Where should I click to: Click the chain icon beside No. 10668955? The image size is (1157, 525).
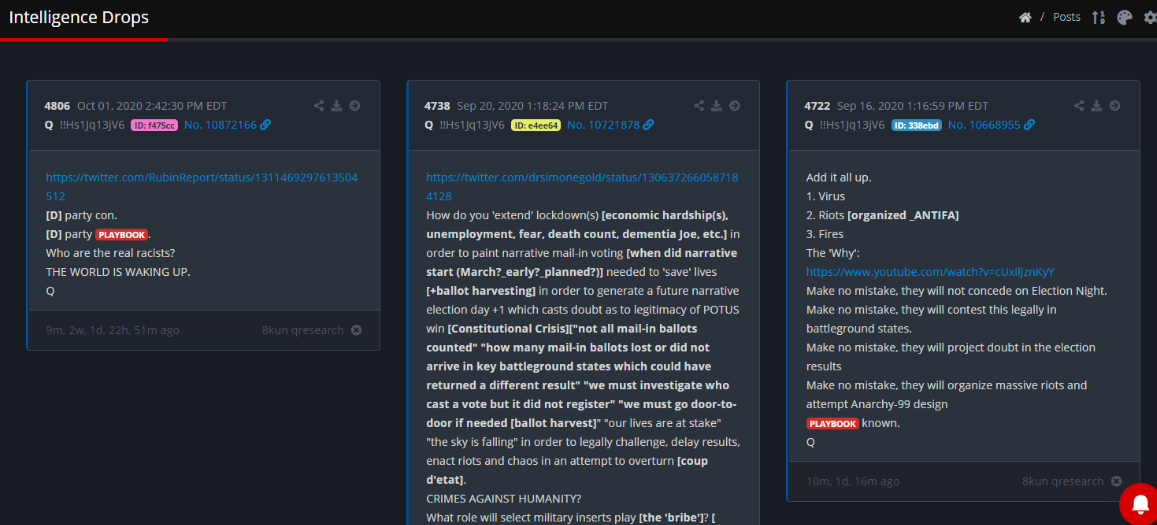[x=1029, y=125]
